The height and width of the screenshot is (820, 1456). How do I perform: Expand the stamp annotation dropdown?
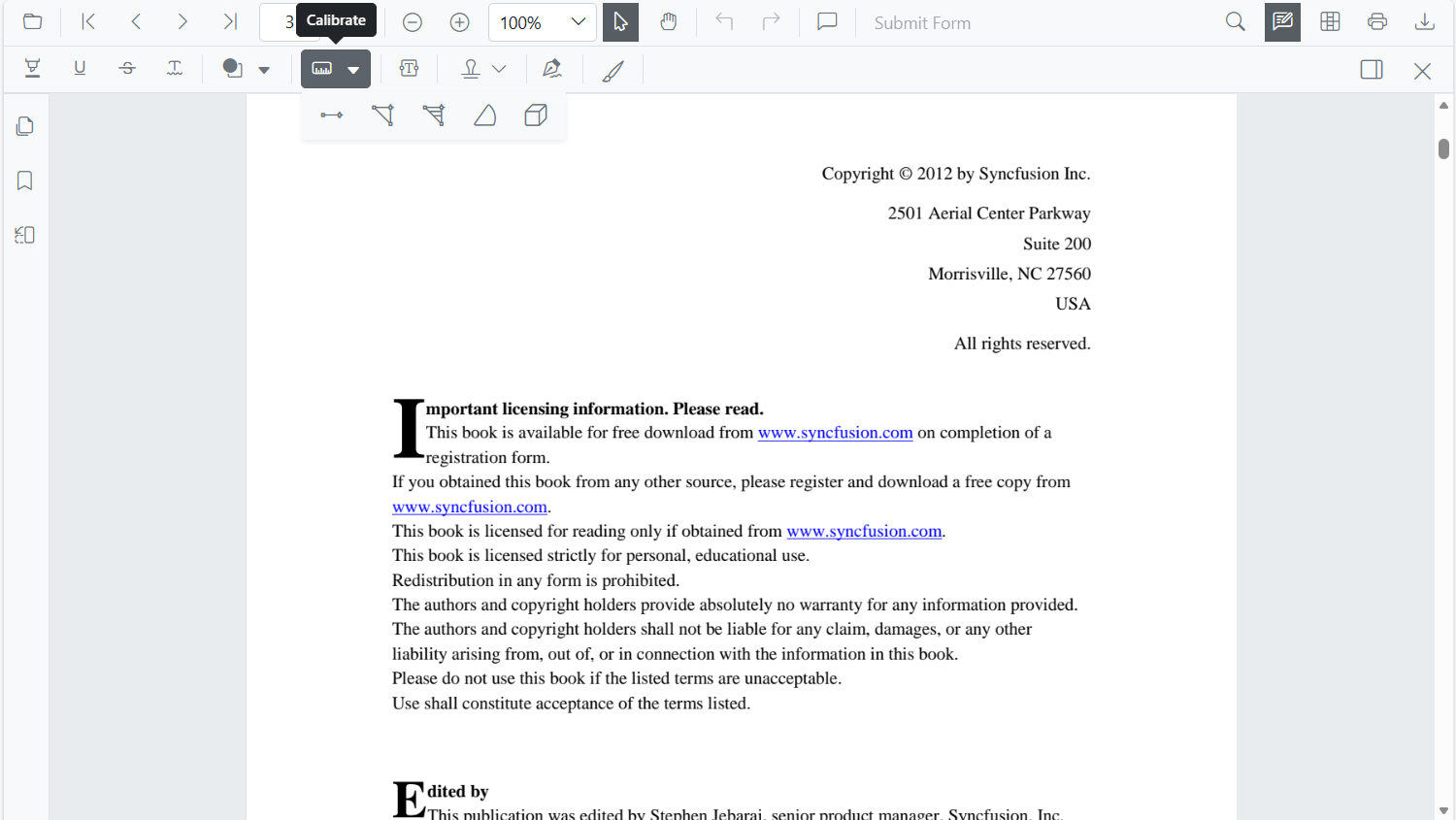click(x=499, y=69)
